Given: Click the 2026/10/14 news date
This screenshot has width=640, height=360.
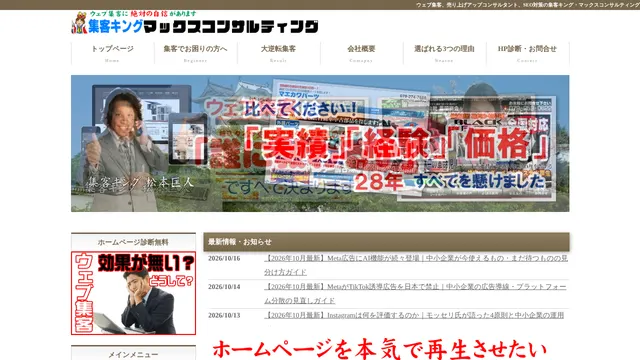Looking at the screenshot, I should (224, 287).
